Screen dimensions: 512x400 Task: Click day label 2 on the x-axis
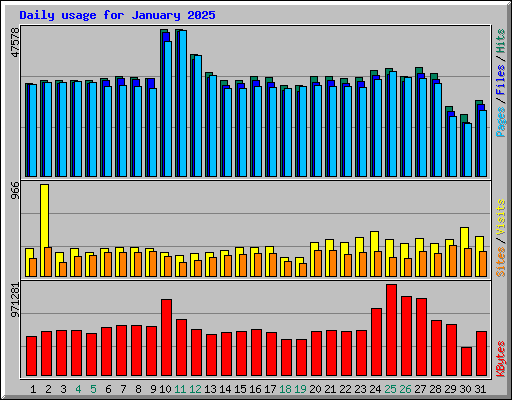(x=48, y=389)
